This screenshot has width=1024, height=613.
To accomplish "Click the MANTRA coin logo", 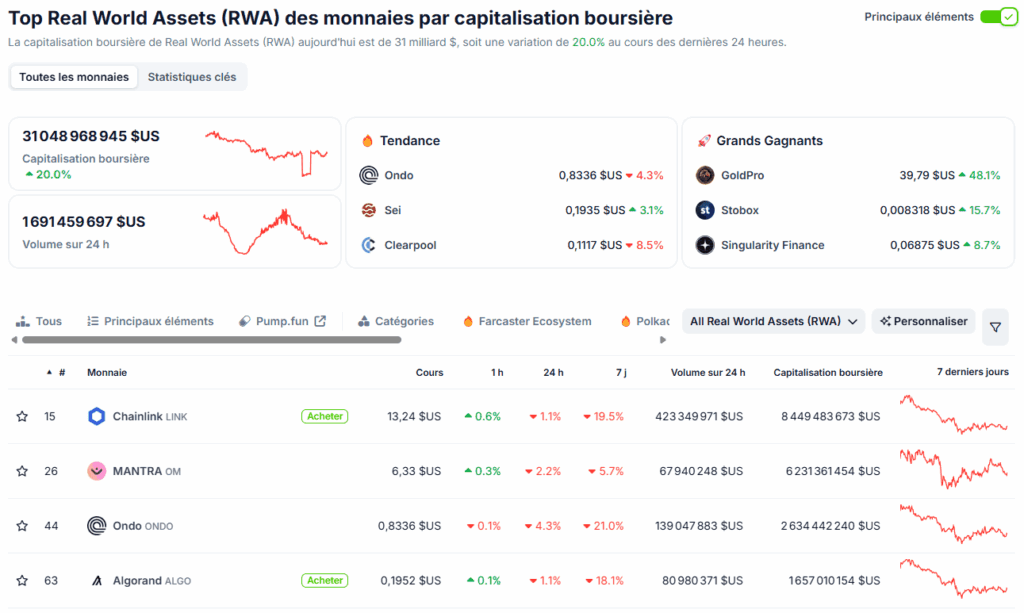I will (97, 471).
